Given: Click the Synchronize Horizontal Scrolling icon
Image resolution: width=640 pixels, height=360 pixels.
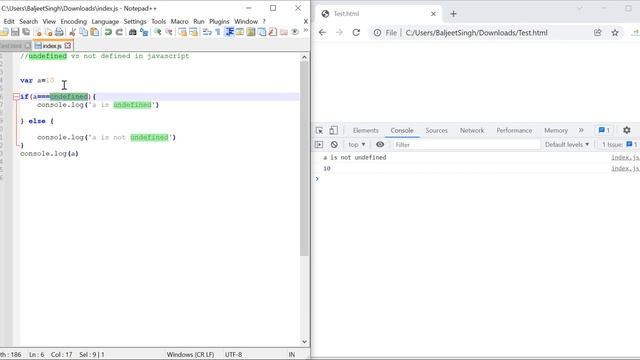Looking at the screenshot, I should coord(193,32).
